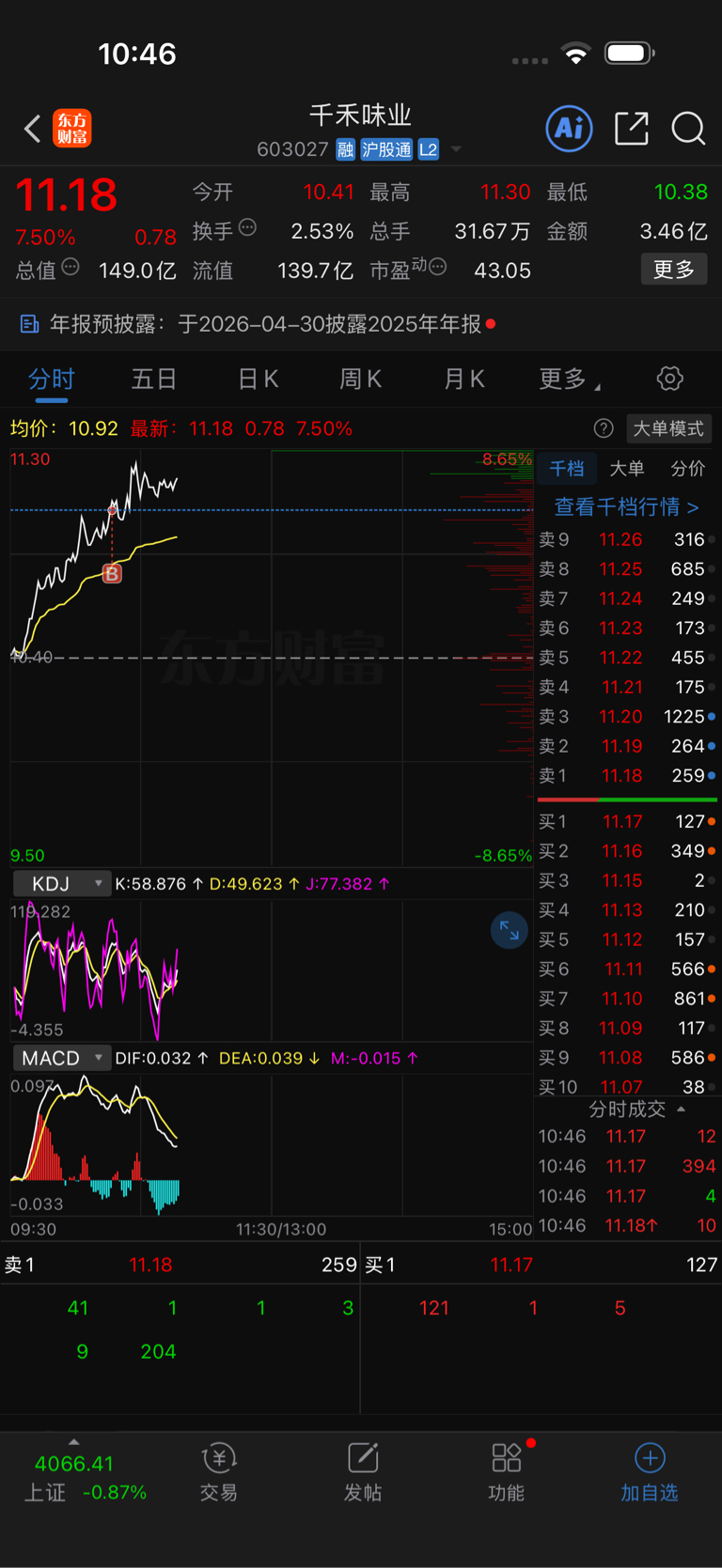Viewport: 722px width, 1568px height.
Task: Tap the 沪股通 badge
Action: tap(386, 149)
